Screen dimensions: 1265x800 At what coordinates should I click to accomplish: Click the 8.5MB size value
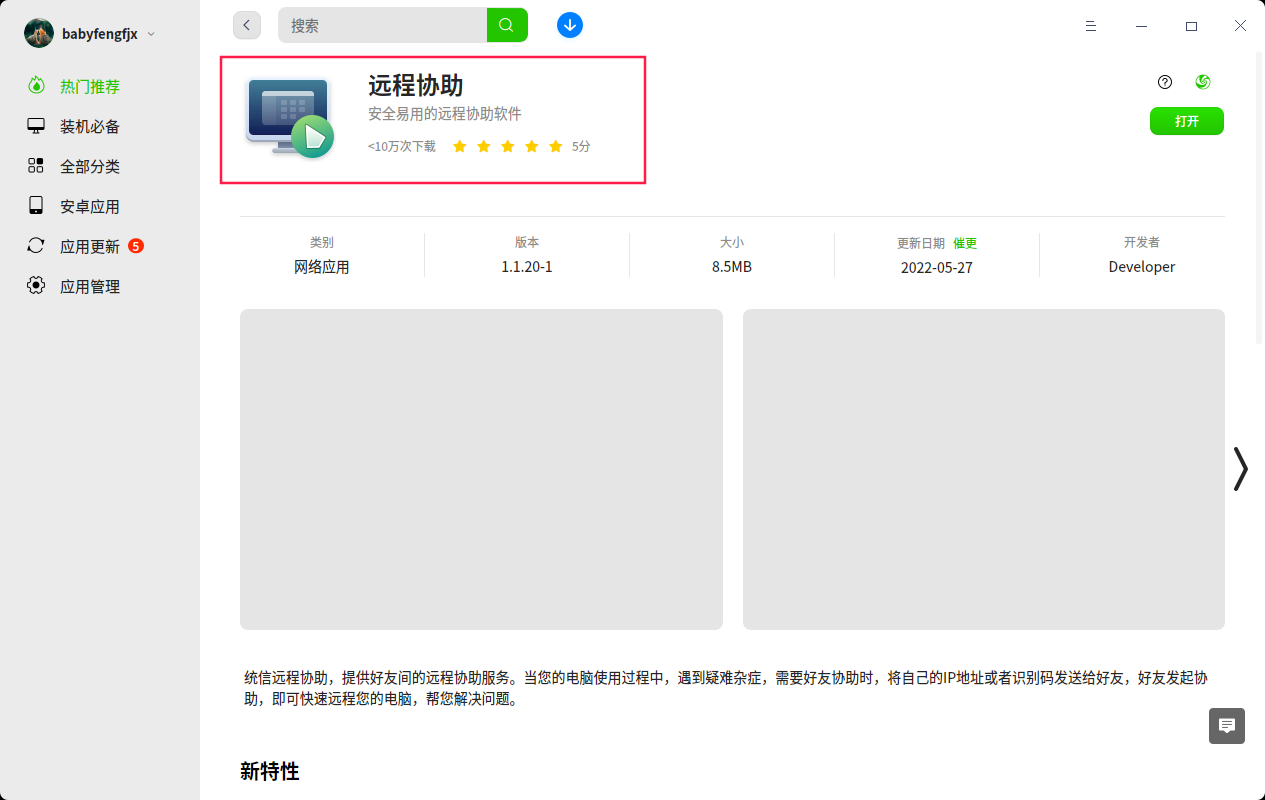(x=732, y=267)
